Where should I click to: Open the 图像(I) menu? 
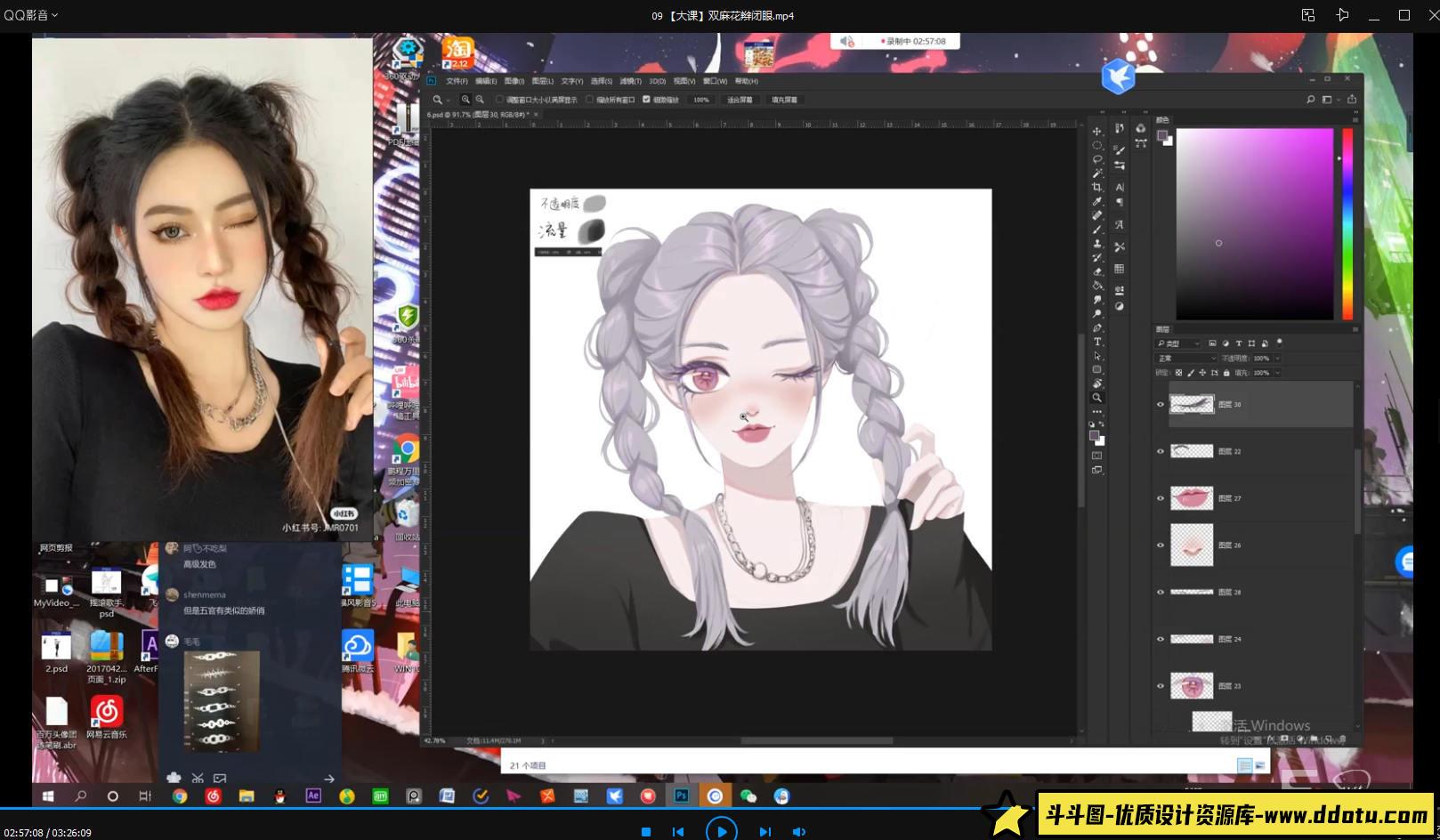pyautogui.click(x=514, y=81)
